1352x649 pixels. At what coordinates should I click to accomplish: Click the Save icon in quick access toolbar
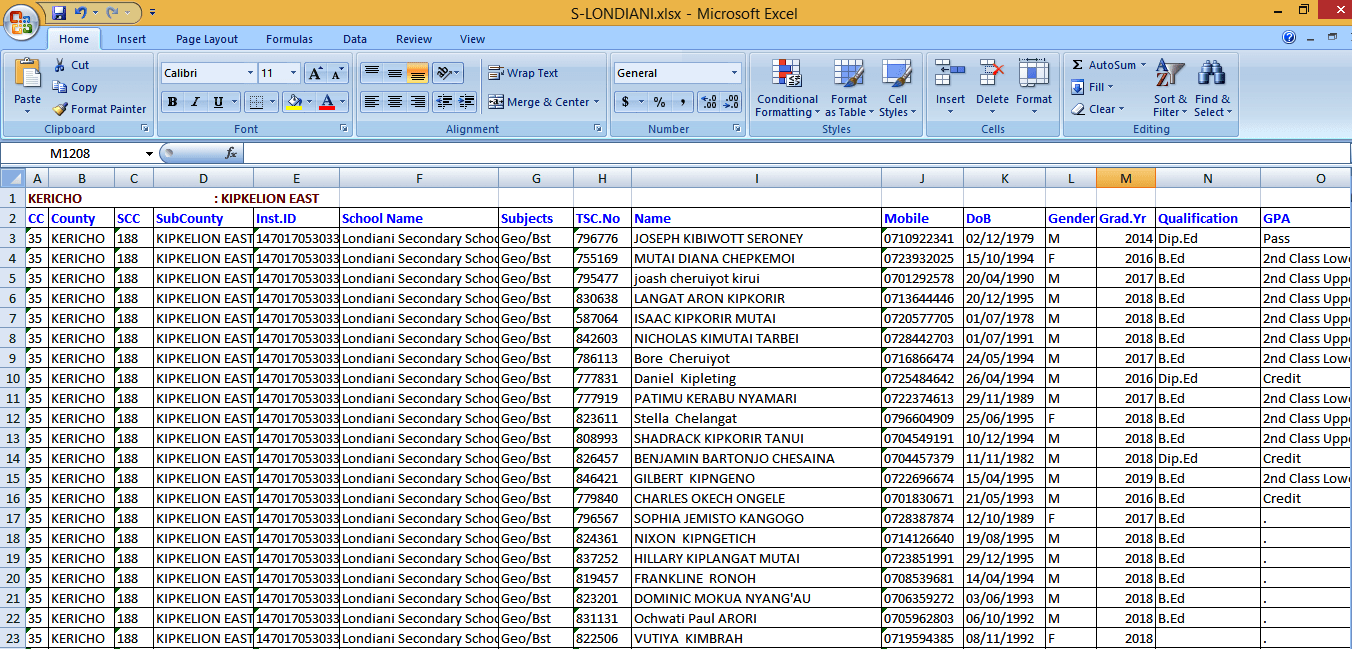(x=59, y=13)
